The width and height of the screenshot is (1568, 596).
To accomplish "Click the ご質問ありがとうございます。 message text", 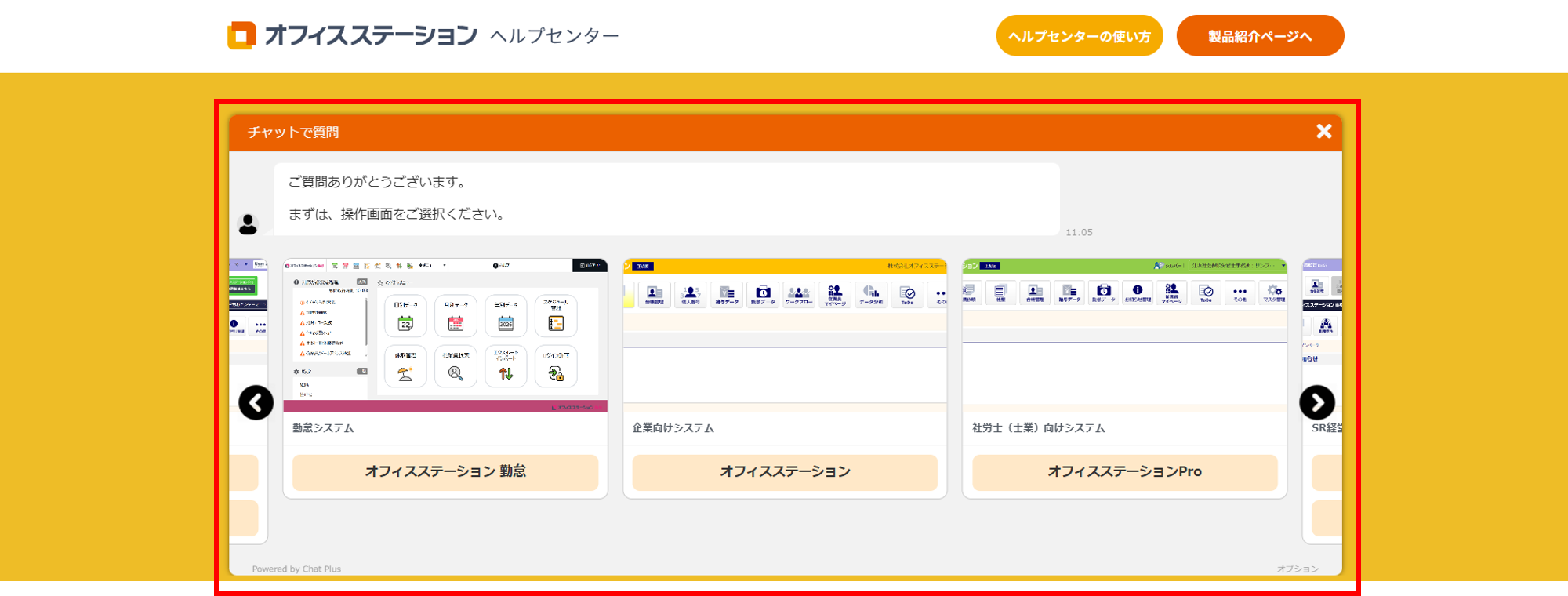I will click(379, 182).
